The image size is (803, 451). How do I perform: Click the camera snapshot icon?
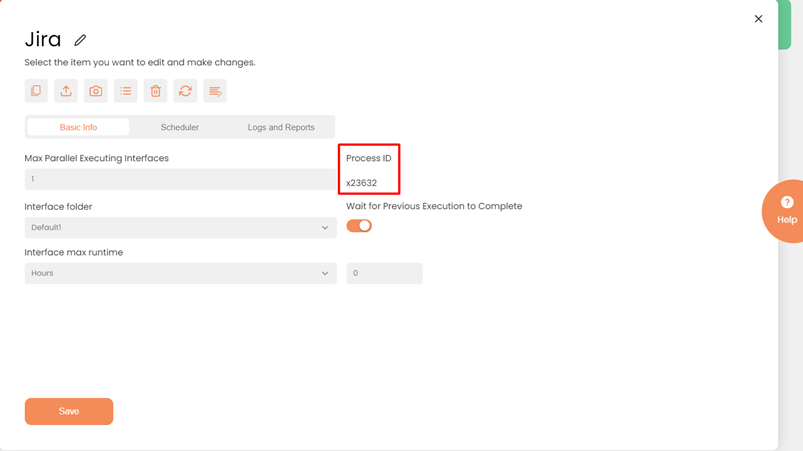click(96, 91)
